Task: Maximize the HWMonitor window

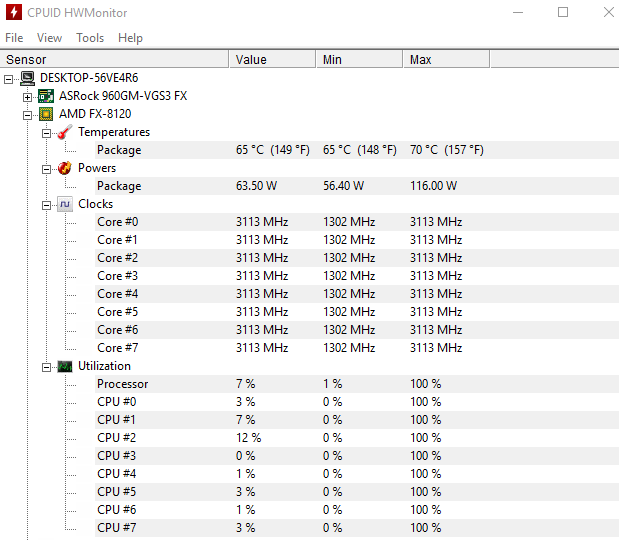Action: (563, 13)
